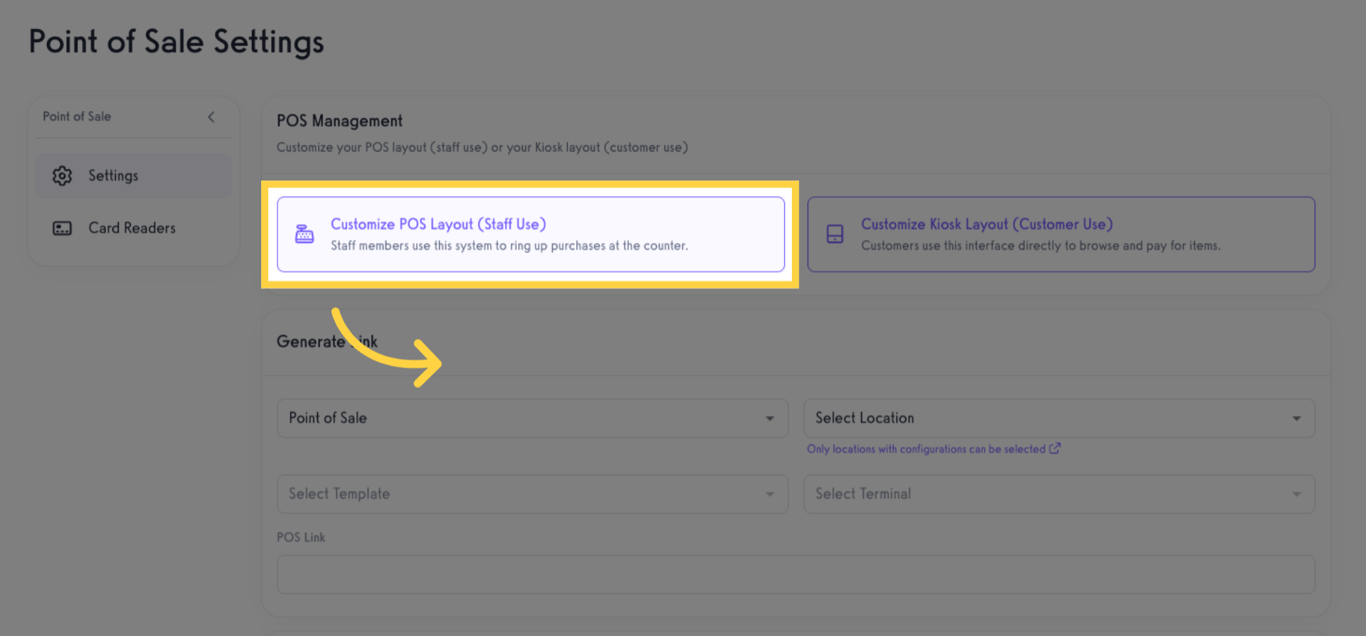Click the arrow on the Select Location dropdown
This screenshot has width=1366, height=636.
tap(1296, 418)
